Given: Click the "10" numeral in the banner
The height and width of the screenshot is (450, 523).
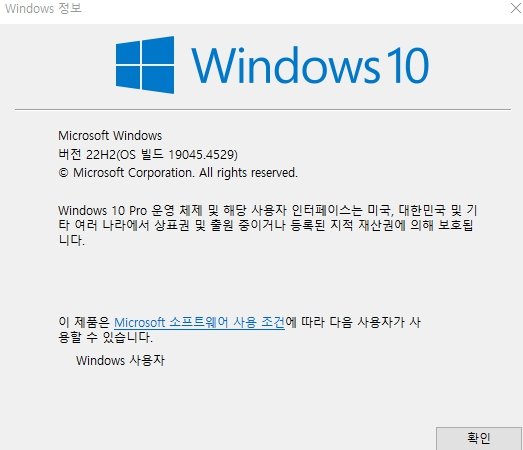Looking at the screenshot, I should (x=408, y=65).
